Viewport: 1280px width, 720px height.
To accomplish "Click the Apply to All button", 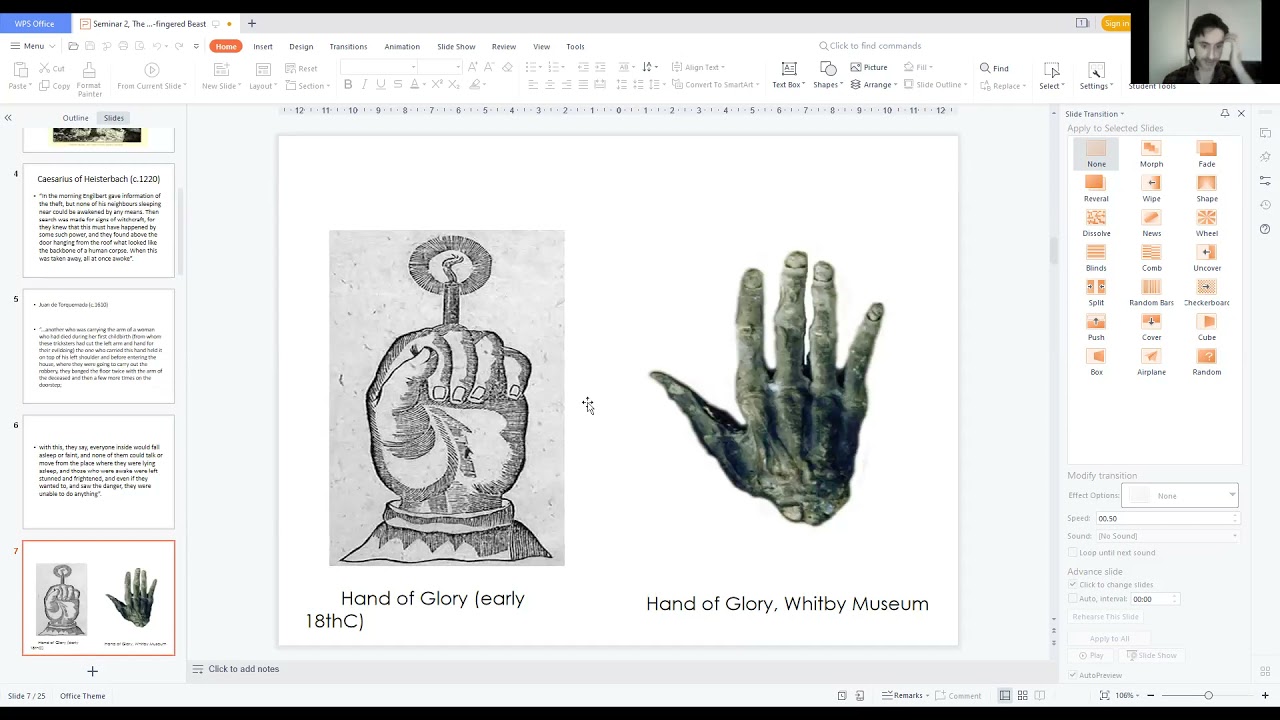I will coord(1109,638).
